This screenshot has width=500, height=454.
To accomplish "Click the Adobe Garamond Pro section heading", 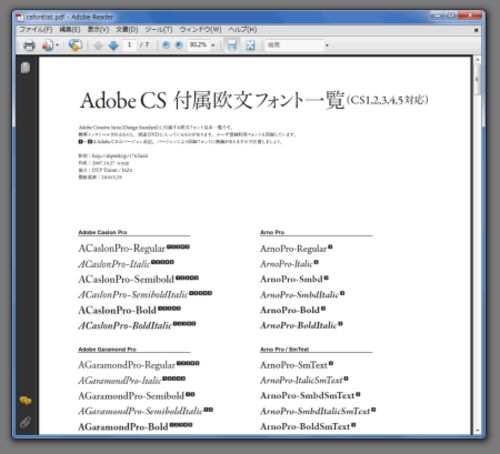I will pyautogui.click(x=107, y=349).
